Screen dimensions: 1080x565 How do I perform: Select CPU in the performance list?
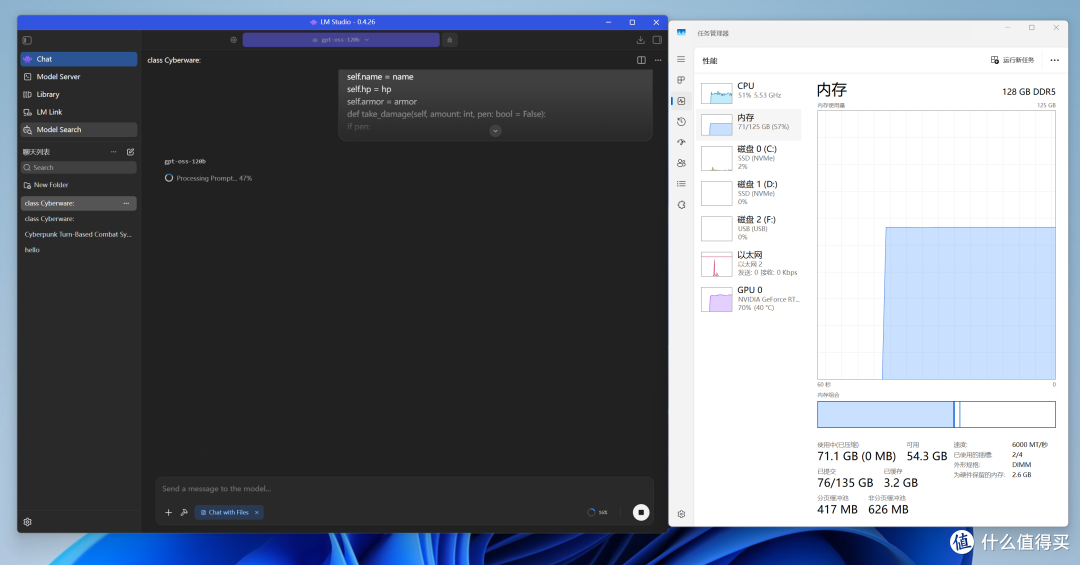pos(749,91)
